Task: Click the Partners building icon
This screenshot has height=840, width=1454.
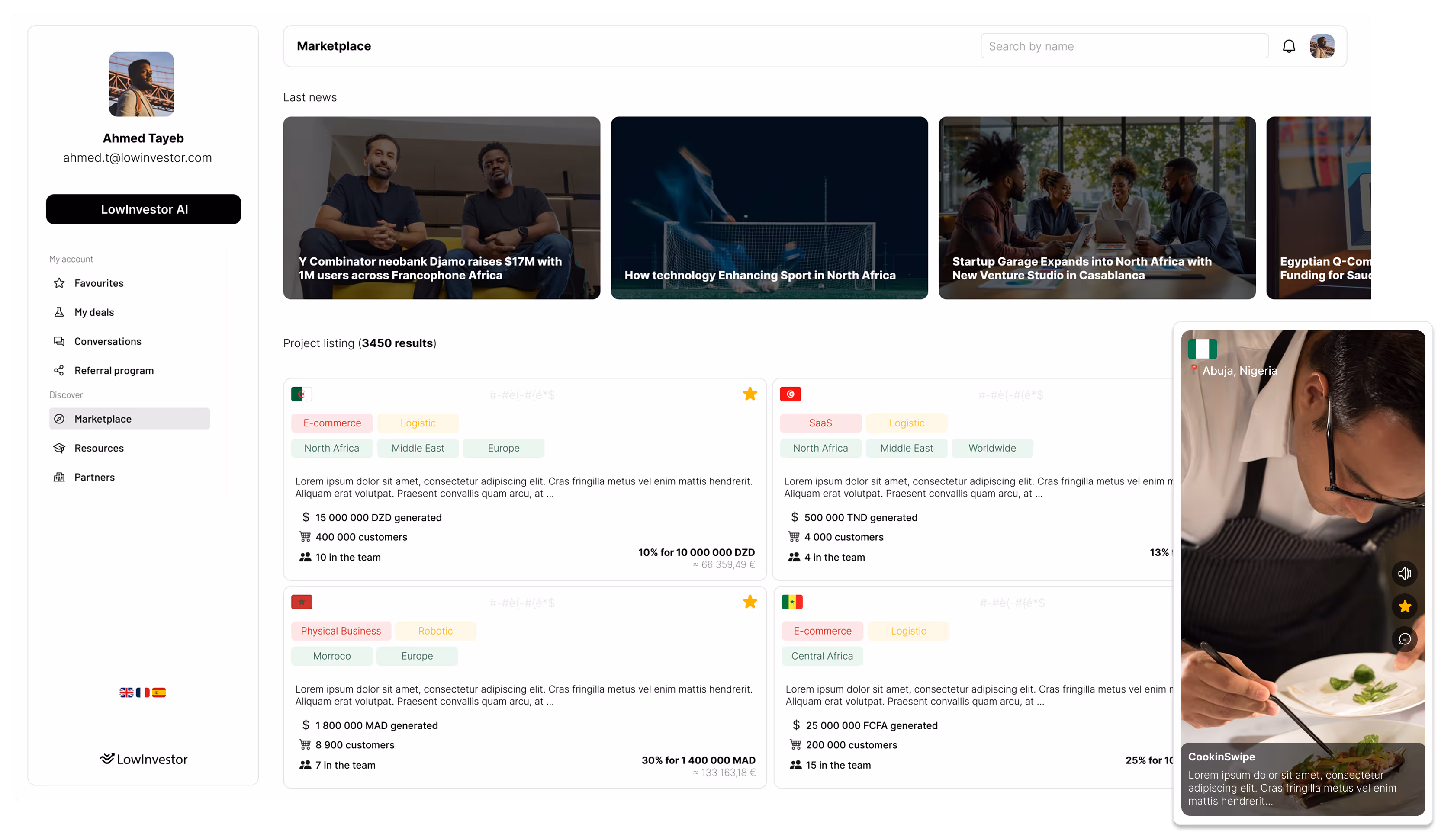Action: tap(59, 477)
